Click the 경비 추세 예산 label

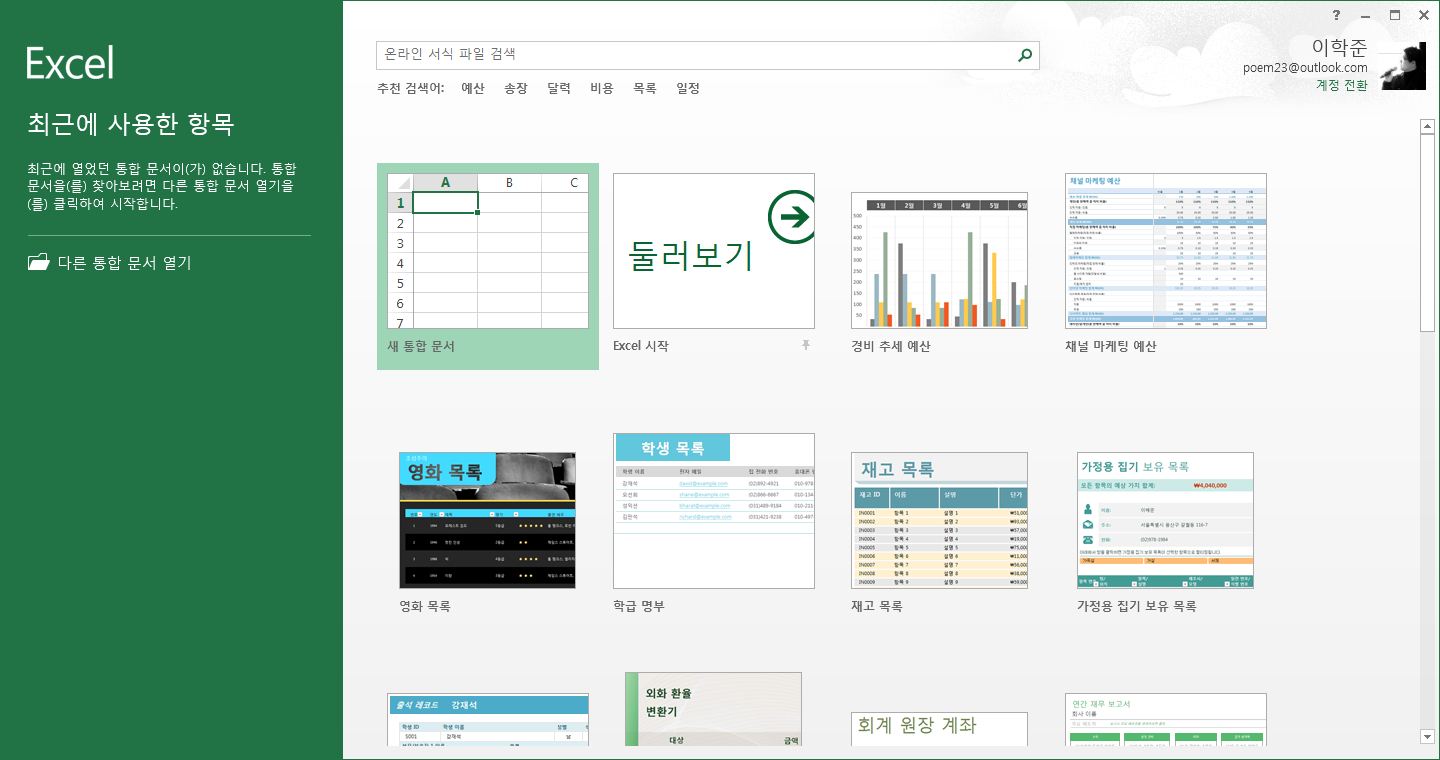891,346
